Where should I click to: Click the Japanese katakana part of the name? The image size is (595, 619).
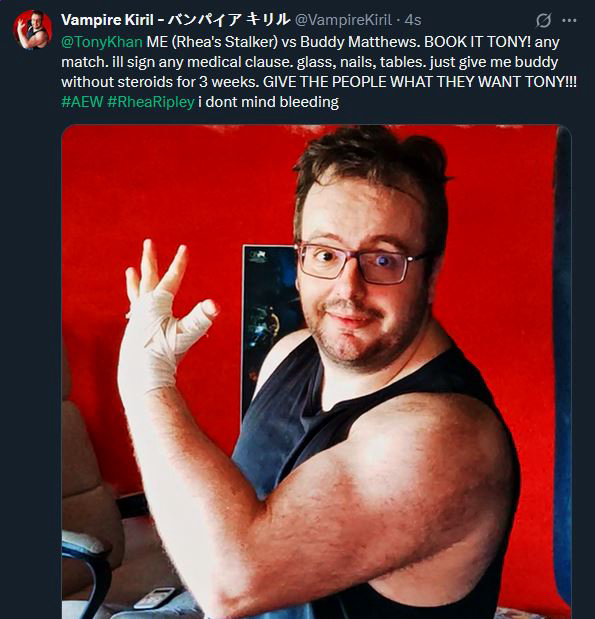(229, 19)
